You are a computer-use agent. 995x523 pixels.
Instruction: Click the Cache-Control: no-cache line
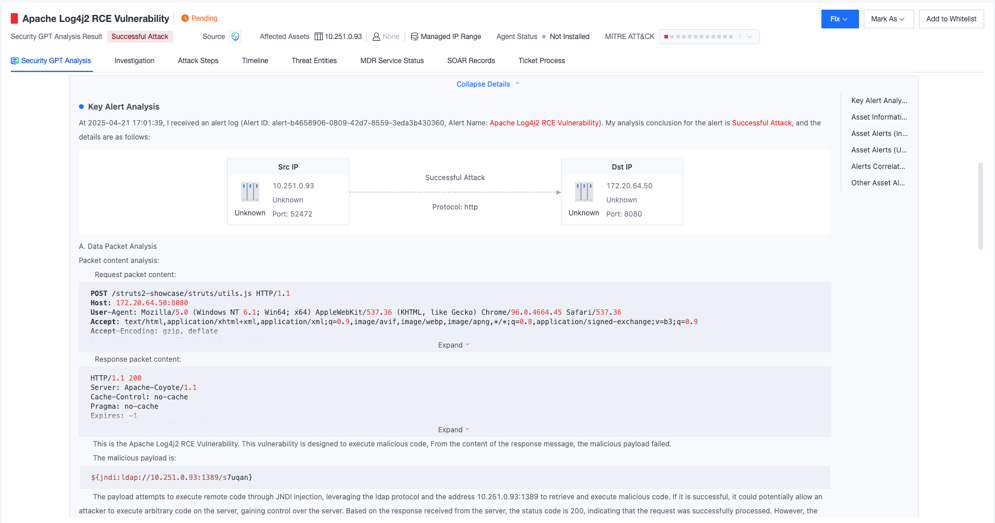coord(139,397)
